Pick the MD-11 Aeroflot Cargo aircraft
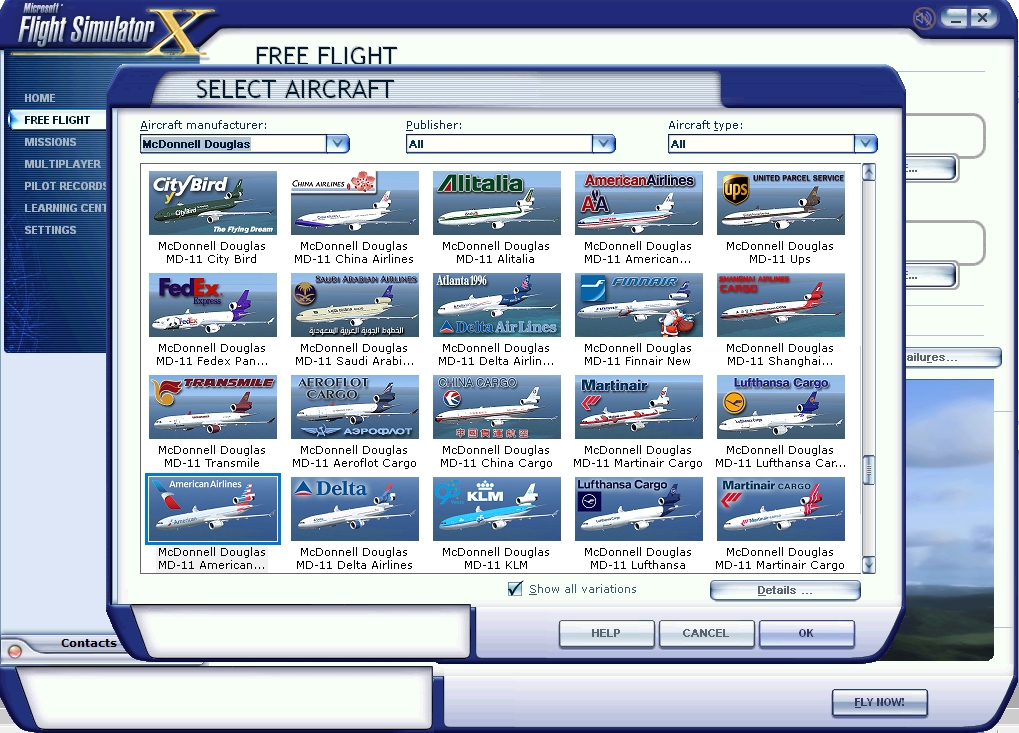The image size is (1019, 733). pyautogui.click(x=354, y=407)
